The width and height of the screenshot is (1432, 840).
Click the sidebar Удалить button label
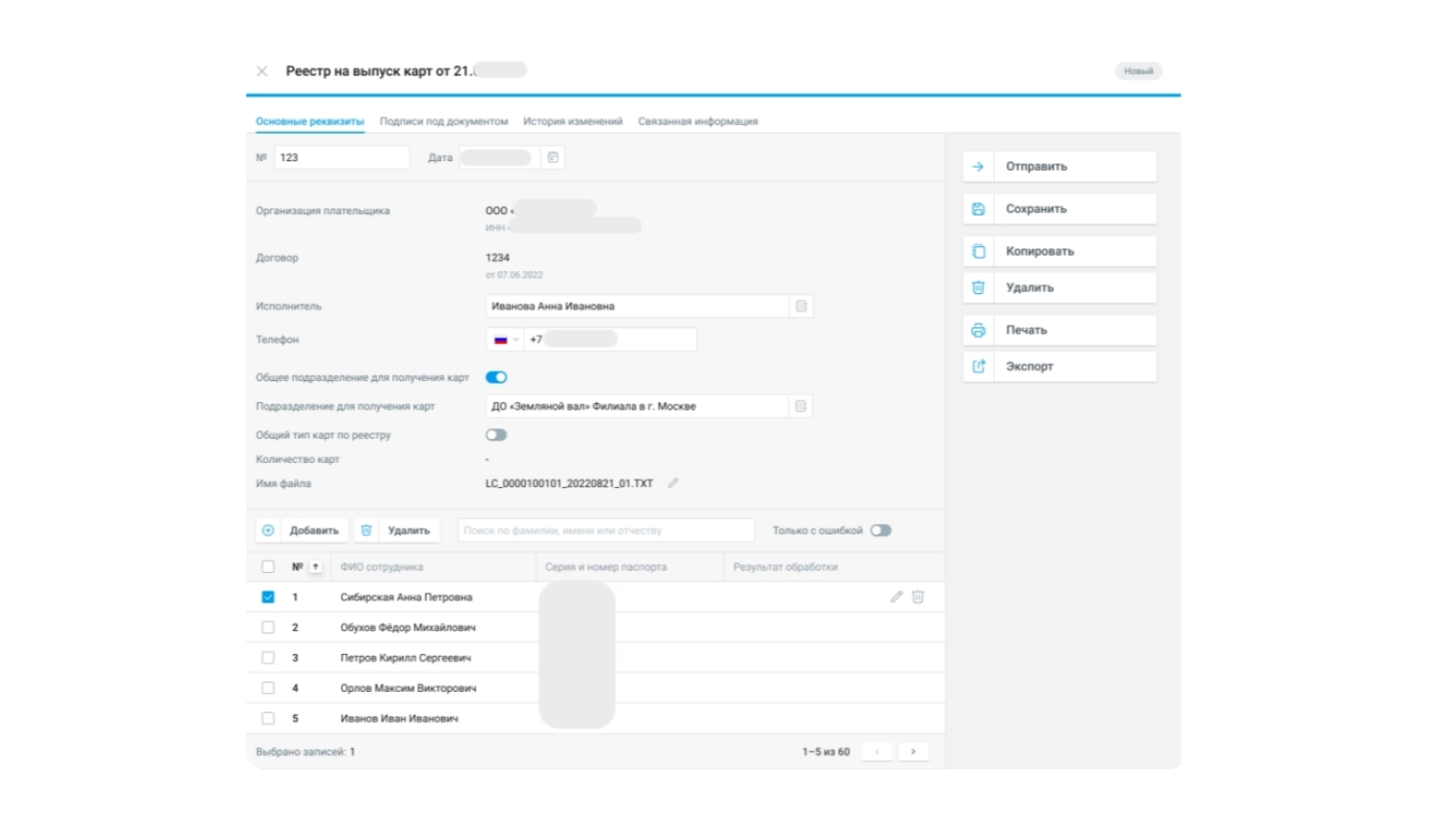[1029, 287]
